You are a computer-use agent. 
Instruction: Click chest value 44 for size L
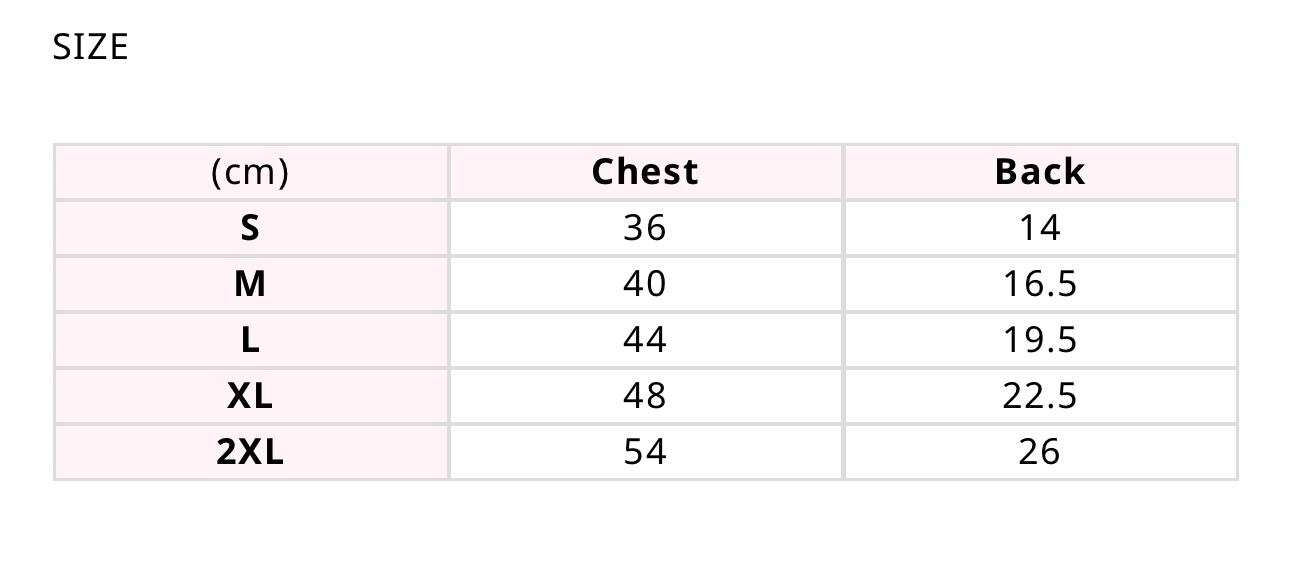click(x=645, y=341)
